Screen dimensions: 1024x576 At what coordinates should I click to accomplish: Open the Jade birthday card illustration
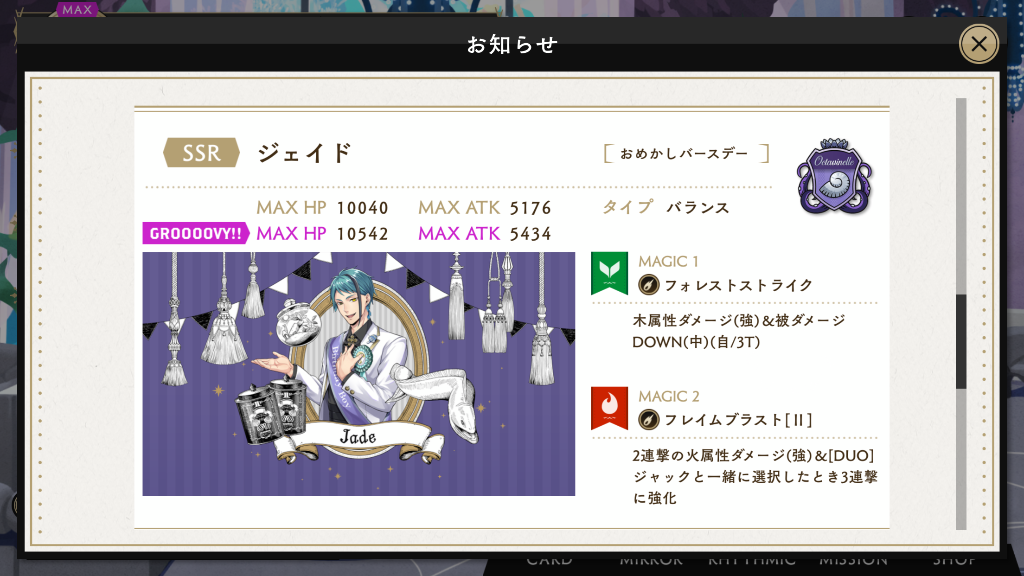(x=359, y=374)
